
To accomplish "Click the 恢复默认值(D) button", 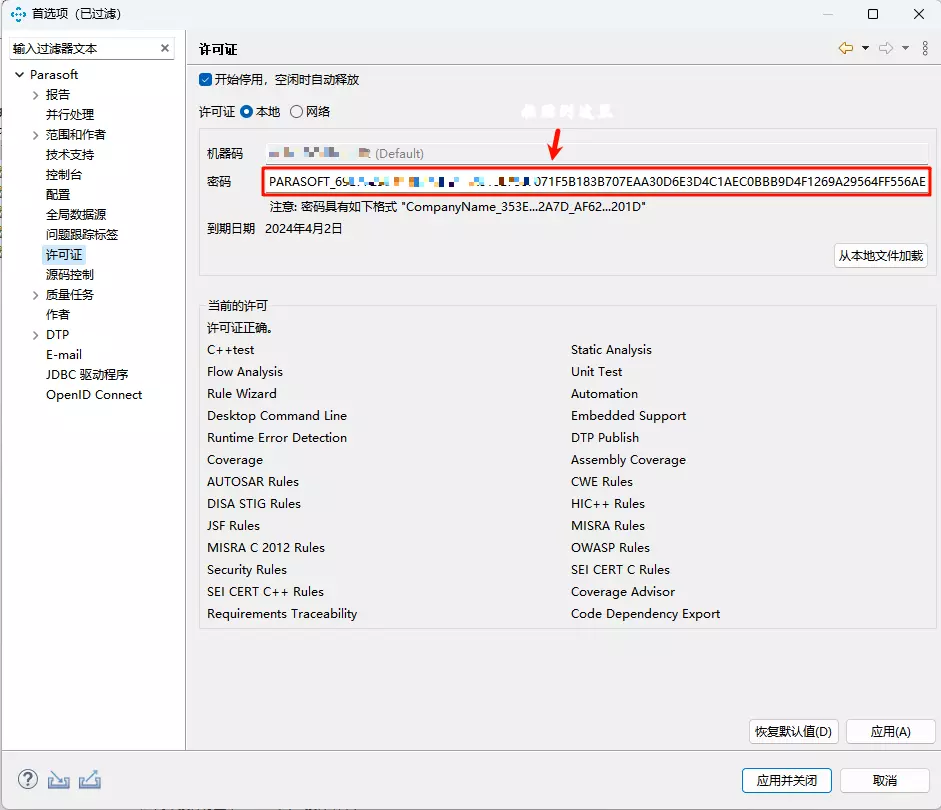I will [x=793, y=731].
